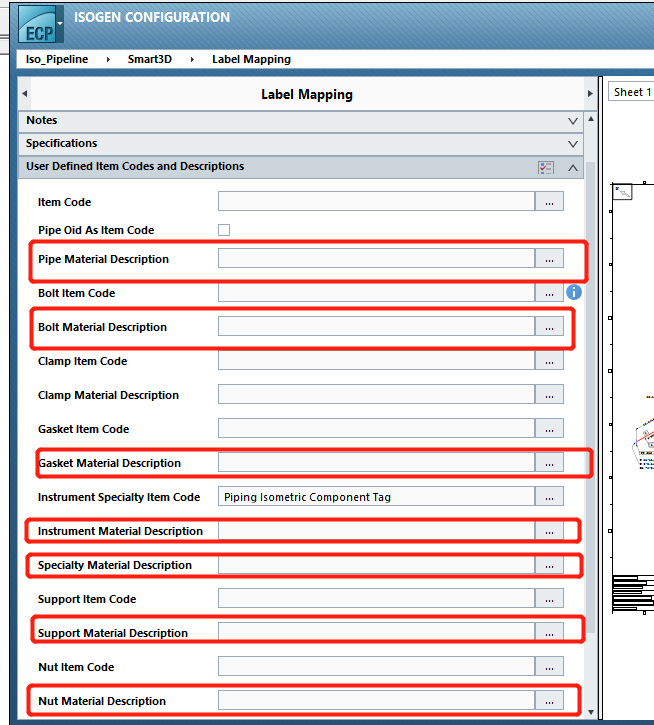654x725 pixels.
Task: Click the Support Item Code field
Action: [x=376, y=598]
